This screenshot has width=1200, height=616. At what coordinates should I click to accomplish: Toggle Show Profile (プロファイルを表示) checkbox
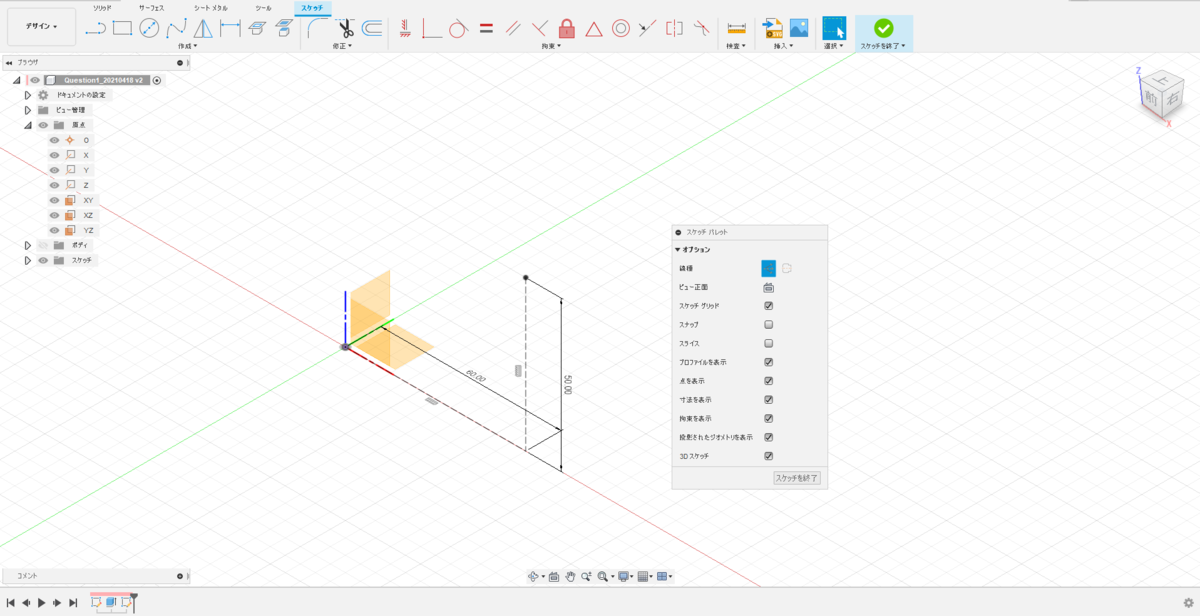769,362
